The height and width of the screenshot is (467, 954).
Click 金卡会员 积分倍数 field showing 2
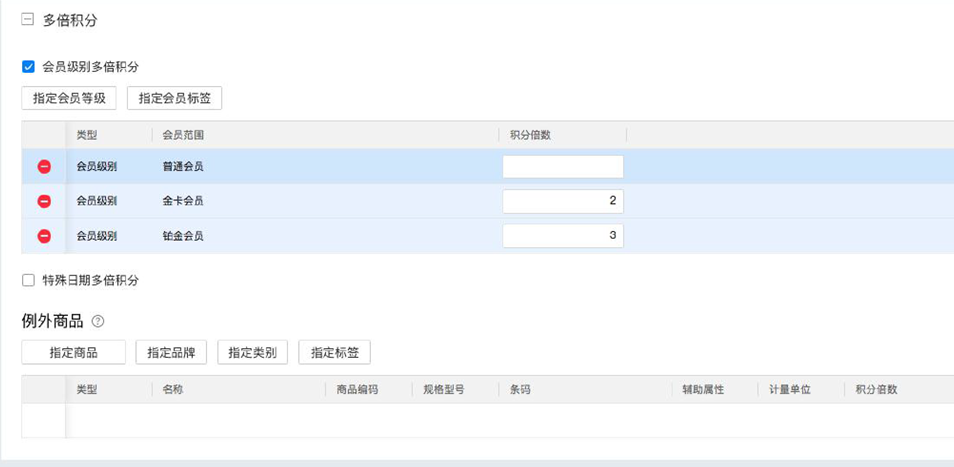point(562,201)
